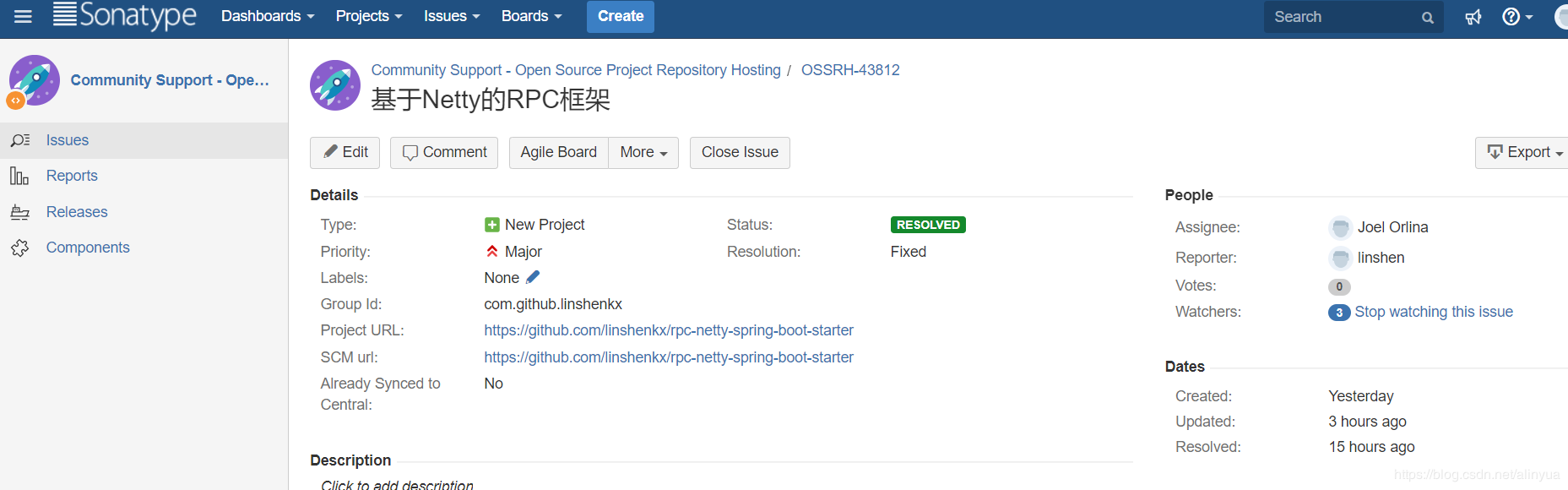Image resolution: width=1568 pixels, height=490 pixels.
Task: Click Stop watching this issue
Action: pyautogui.click(x=1434, y=312)
